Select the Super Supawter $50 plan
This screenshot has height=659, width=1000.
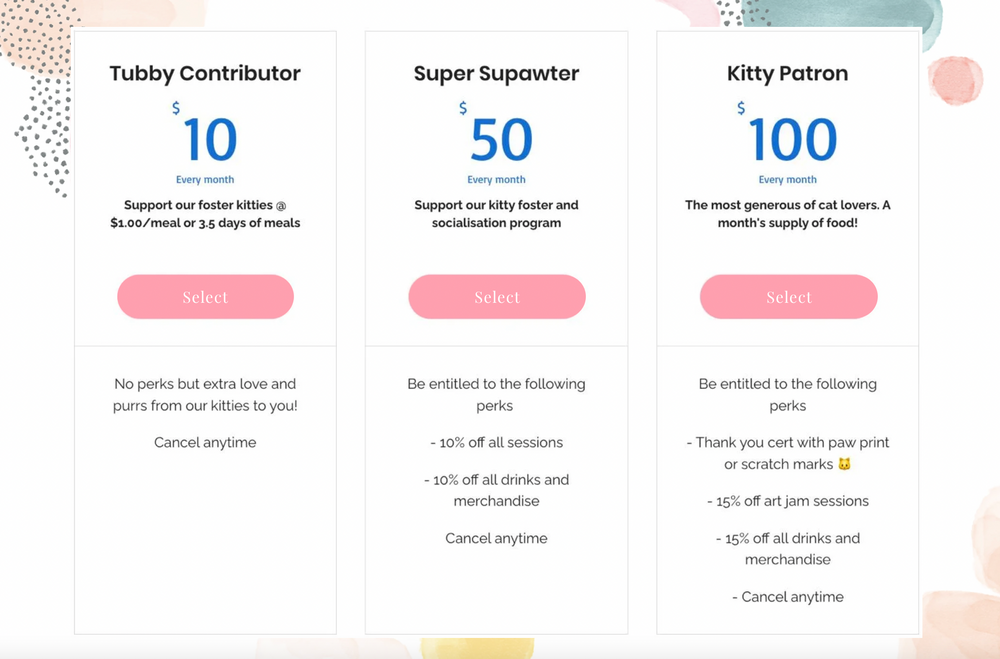(497, 296)
